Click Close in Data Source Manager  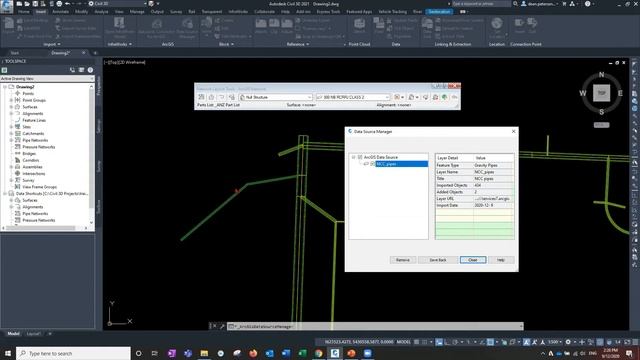[x=473, y=260]
